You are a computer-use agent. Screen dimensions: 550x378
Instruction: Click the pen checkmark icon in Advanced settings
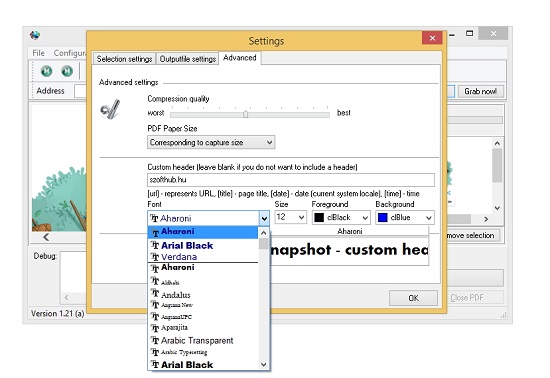tap(110, 109)
